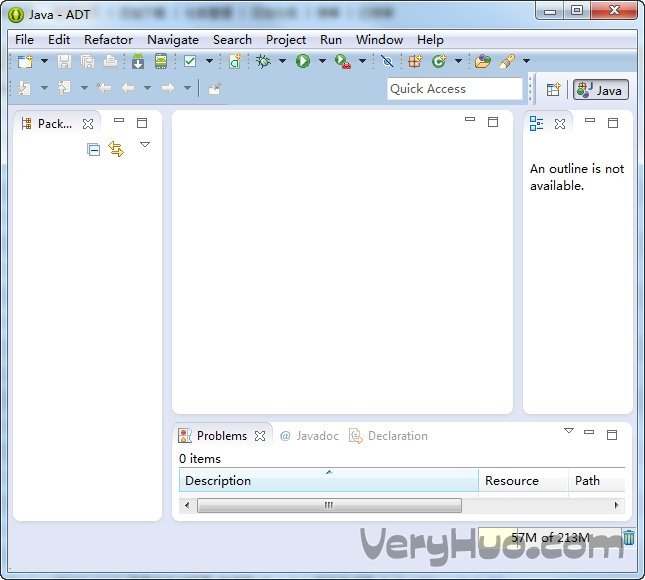Viewport: 645px width, 580px height.
Task: Sort by Resource column header
Action: [523, 480]
